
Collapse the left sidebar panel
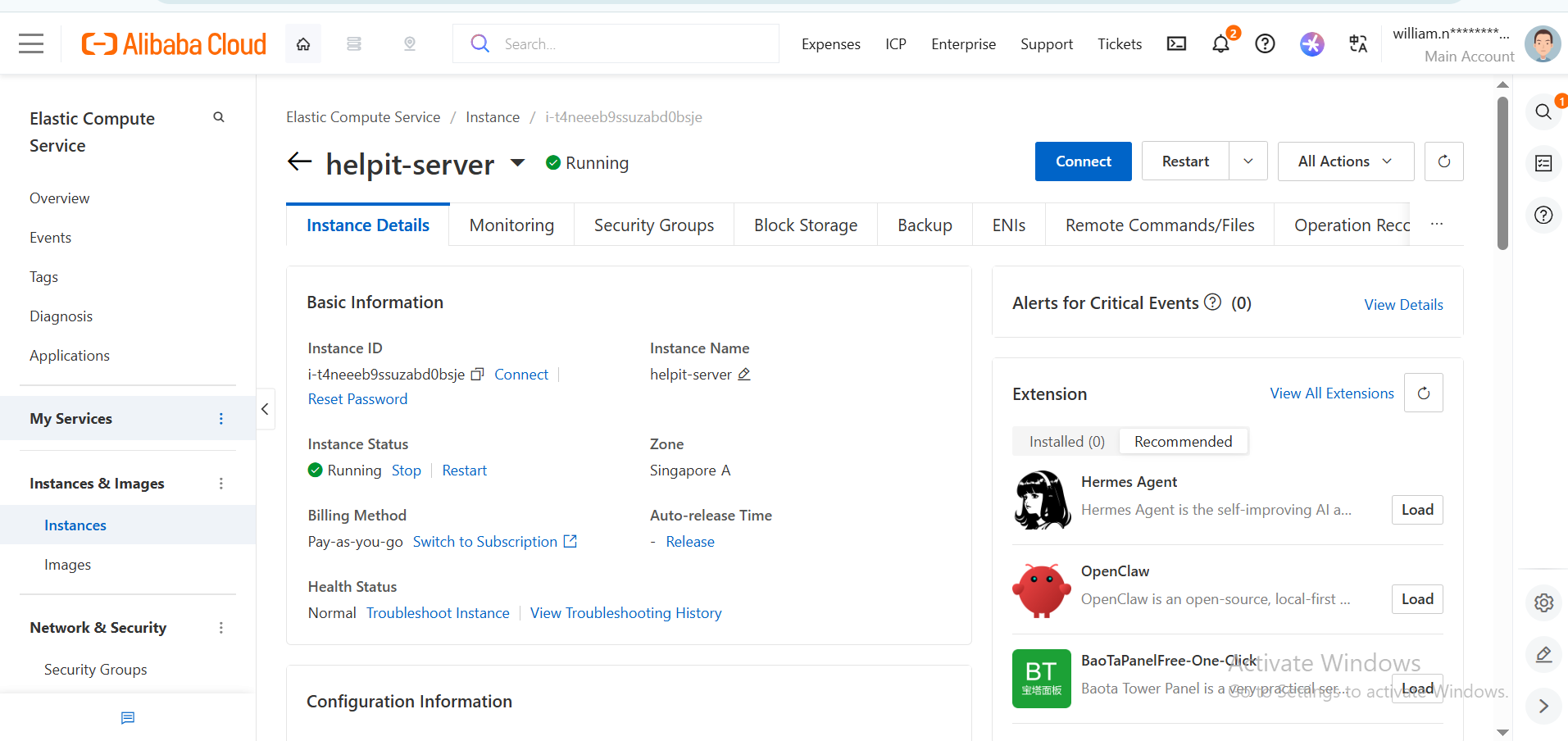tap(265, 409)
